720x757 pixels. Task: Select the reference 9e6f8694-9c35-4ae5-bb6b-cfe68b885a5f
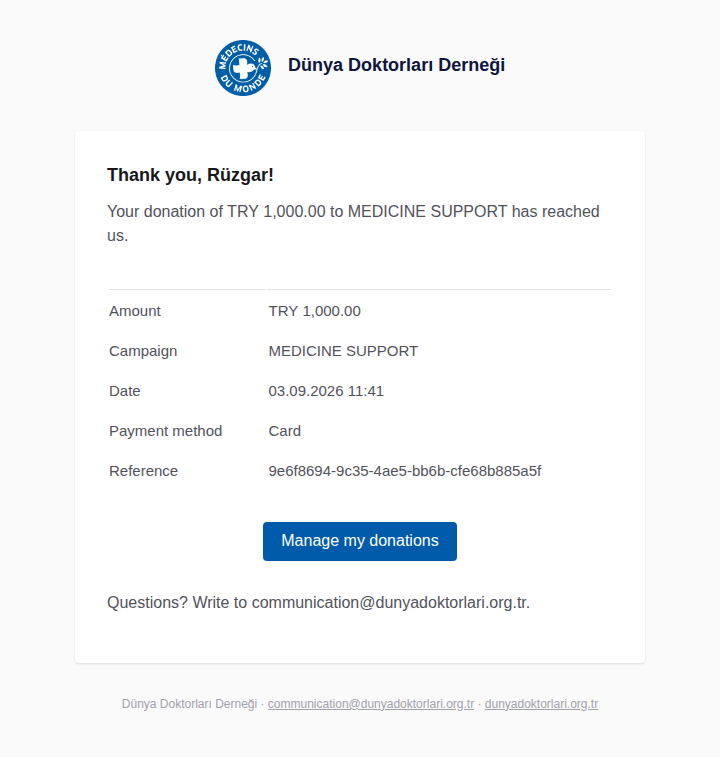[405, 471]
